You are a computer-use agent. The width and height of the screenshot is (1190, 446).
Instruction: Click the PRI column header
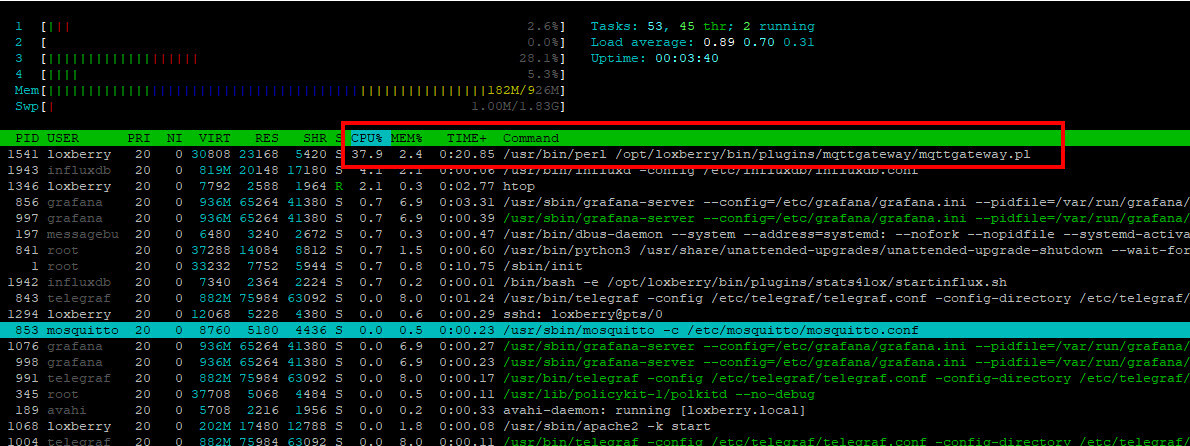click(138, 138)
